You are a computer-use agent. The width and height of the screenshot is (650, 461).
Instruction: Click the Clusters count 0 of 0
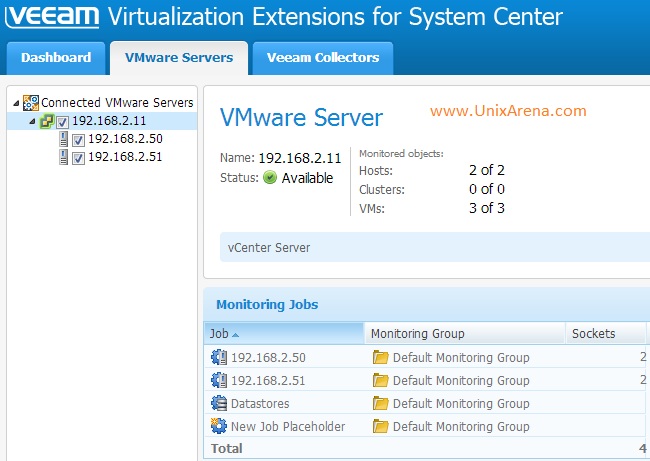point(487,189)
